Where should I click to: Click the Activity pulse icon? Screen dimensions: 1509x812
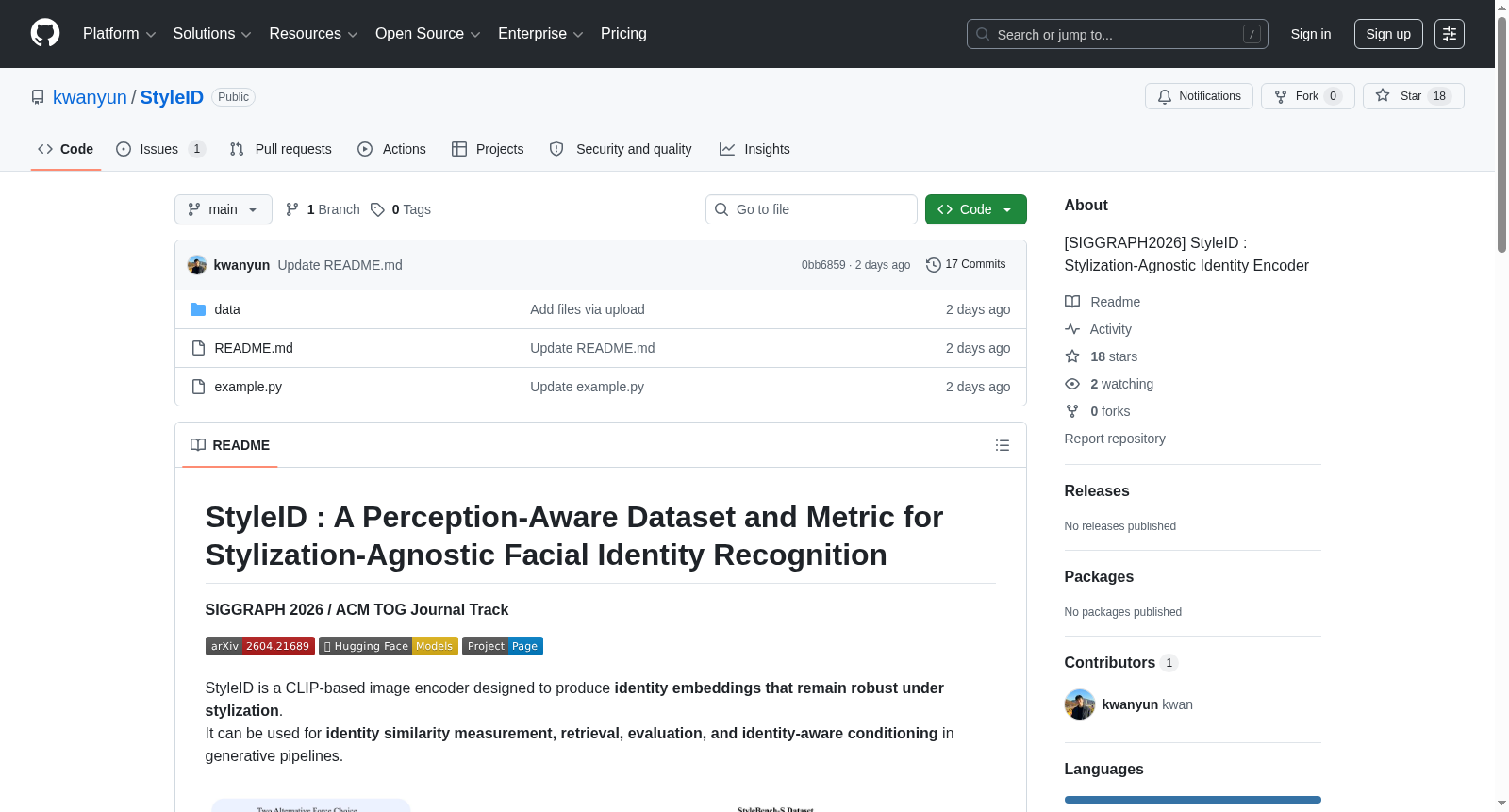(x=1072, y=329)
